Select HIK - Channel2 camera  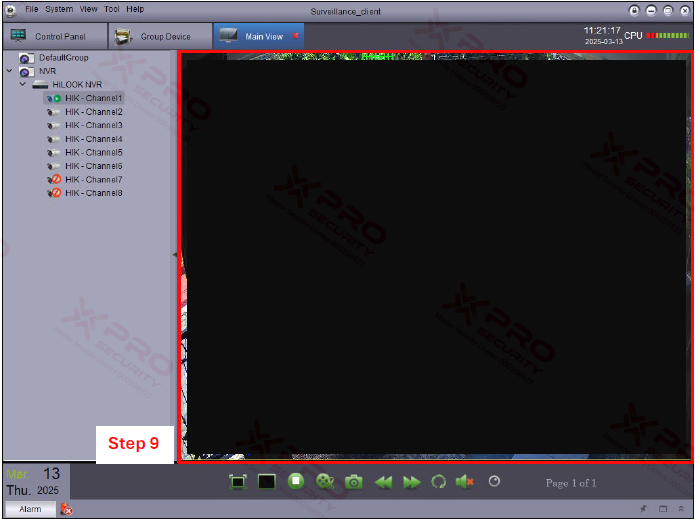pos(94,112)
